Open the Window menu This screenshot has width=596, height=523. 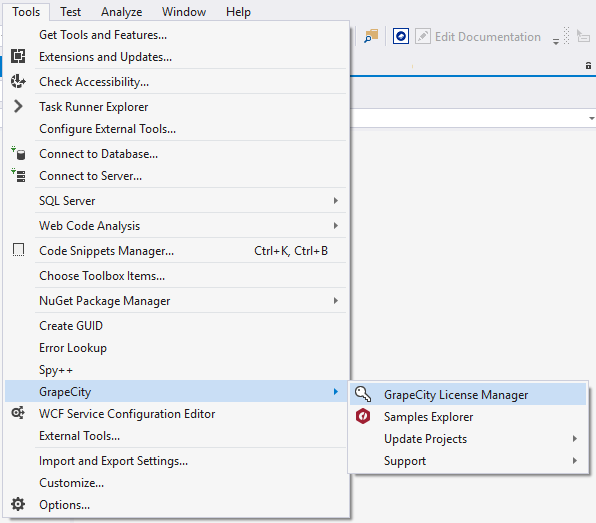click(184, 12)
